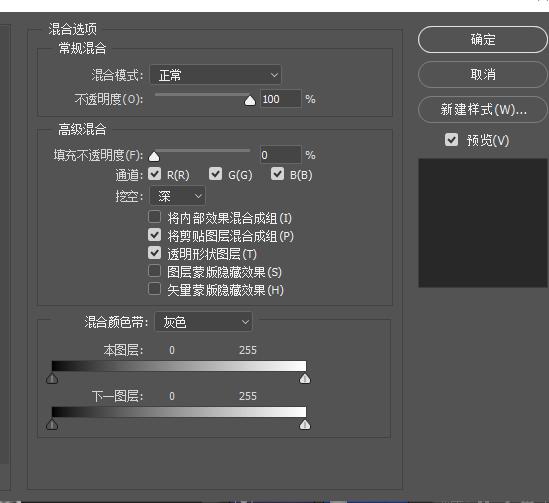Click the 混合选项 section title
Image resolution: width=549 pixels, height=503 pixels.
72,29
